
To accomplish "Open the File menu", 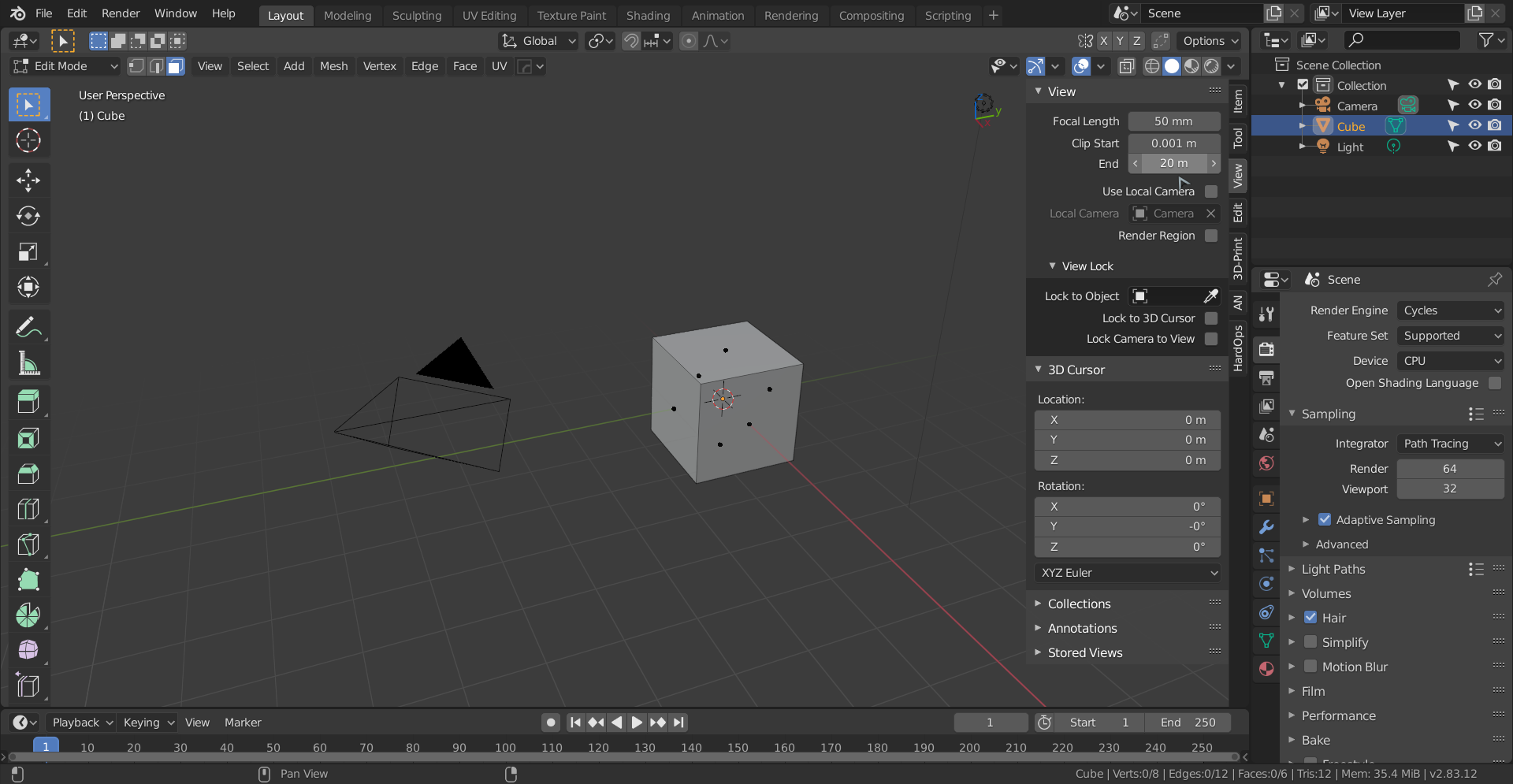I will click(x=44, y=13).
